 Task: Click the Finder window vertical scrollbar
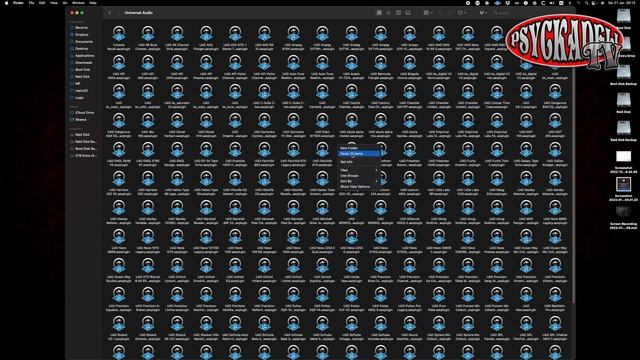coord(573,163)
